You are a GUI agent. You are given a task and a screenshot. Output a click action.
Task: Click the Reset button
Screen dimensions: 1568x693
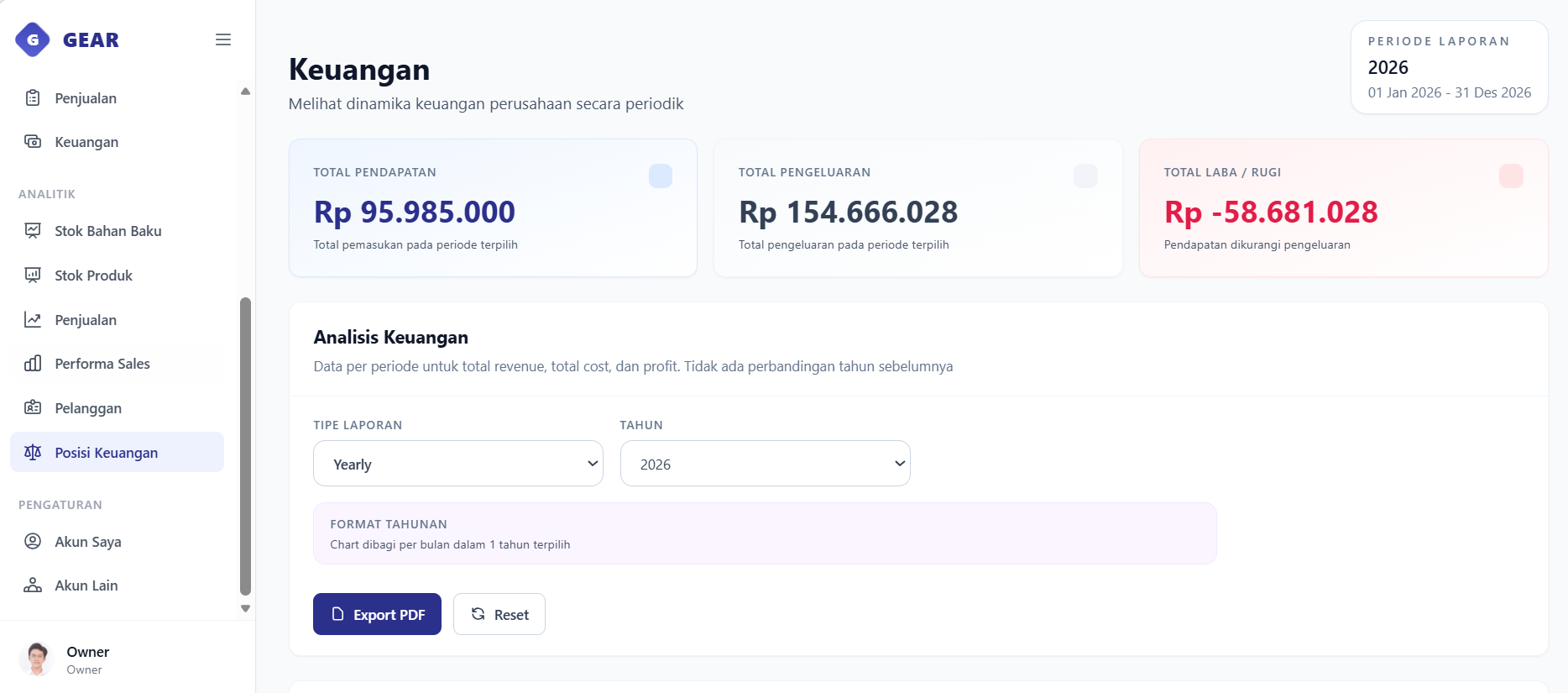[x=499, y=614]
